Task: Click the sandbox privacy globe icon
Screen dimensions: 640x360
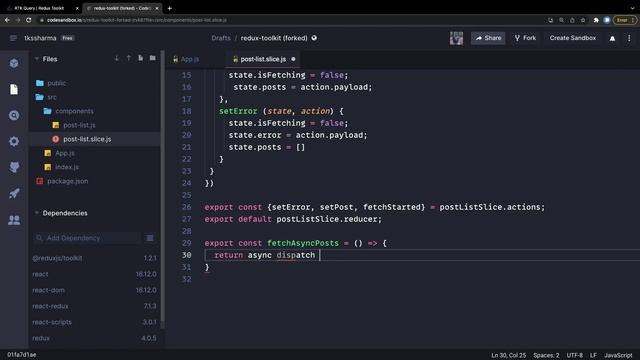Action: (314, 38)
